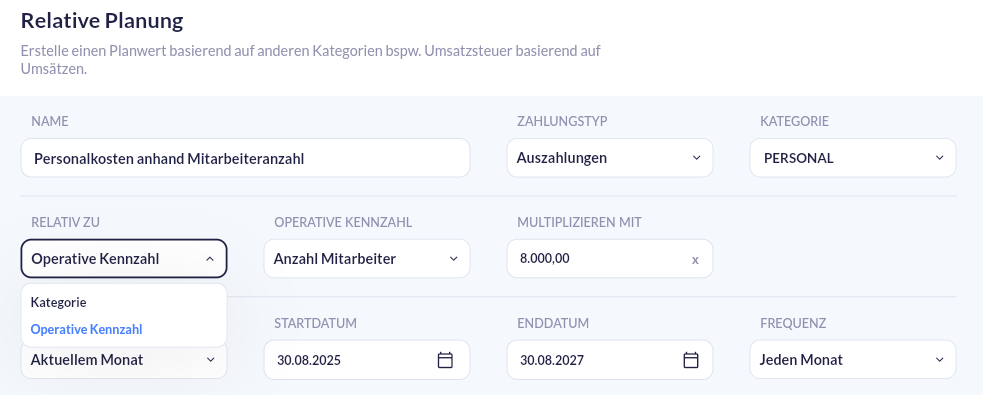This screenshot has height=395, width=983.
Task: Focus the Name field Personalkosten text
Action: coord(245,158)
